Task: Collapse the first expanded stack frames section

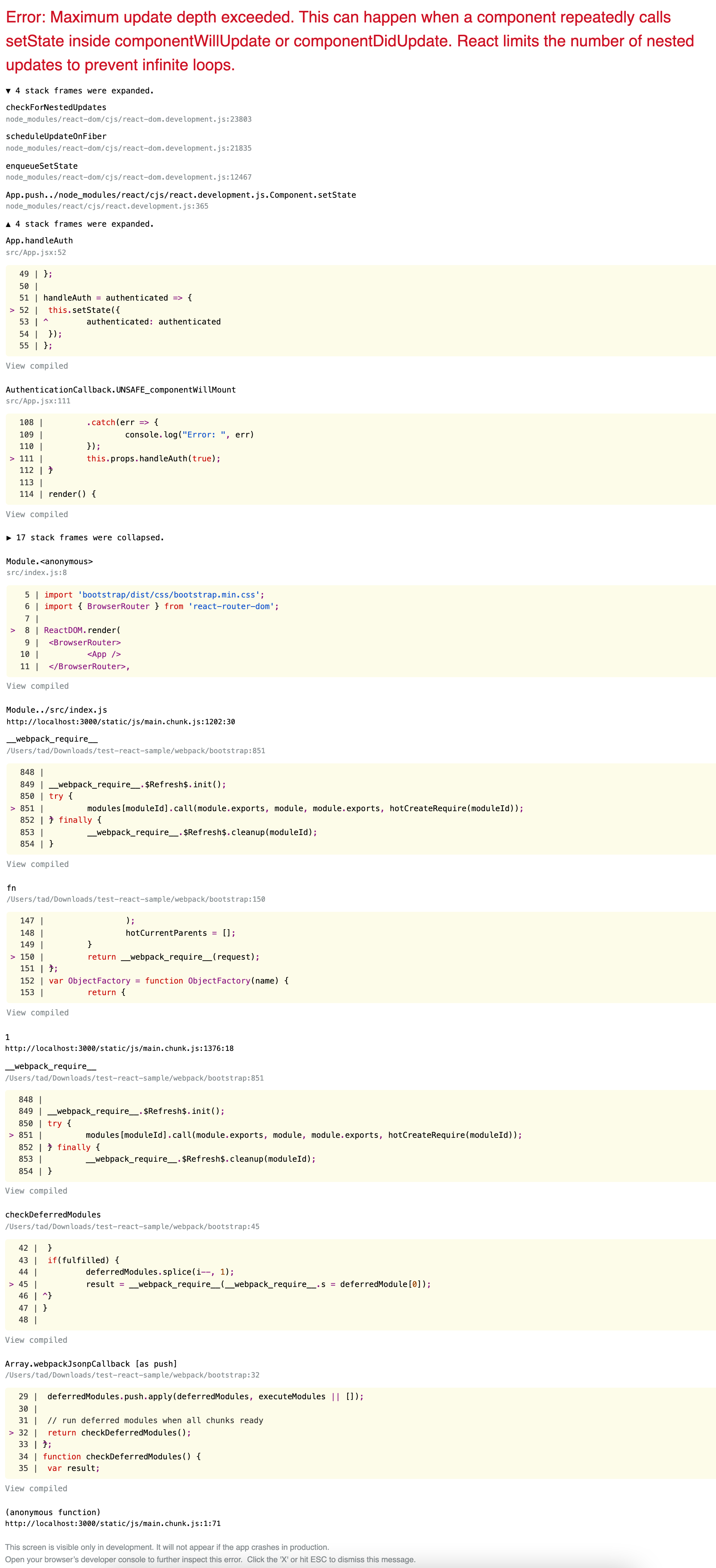Action: click(x=79, y=91)
